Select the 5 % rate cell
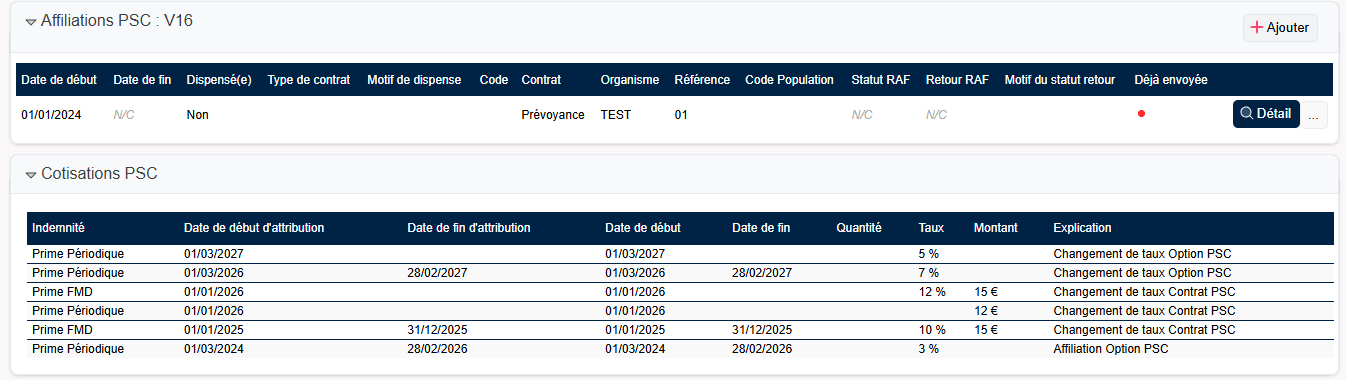 929,254
